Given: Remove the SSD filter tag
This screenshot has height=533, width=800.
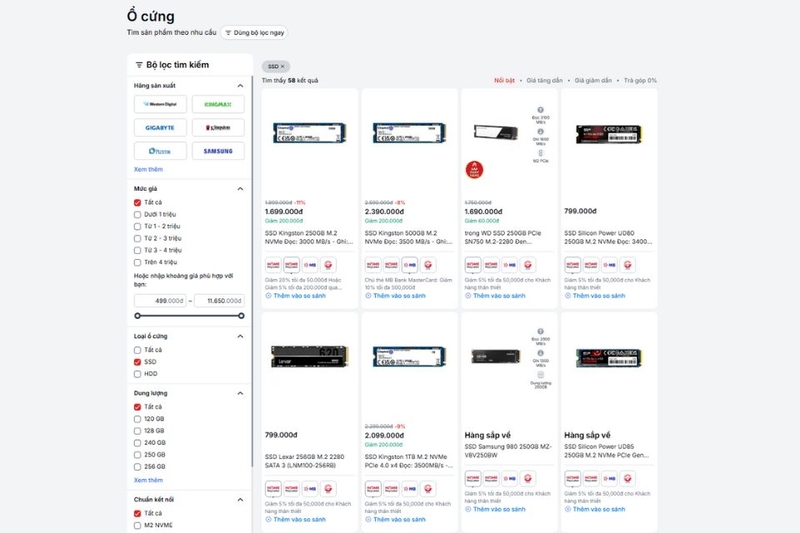Looking at the screenshot, I should point(283,66).
